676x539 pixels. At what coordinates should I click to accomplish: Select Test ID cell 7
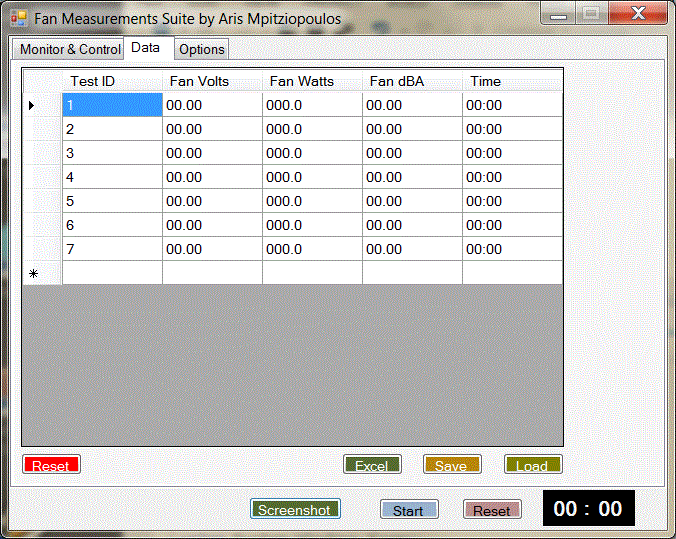(x=112, y=249)
